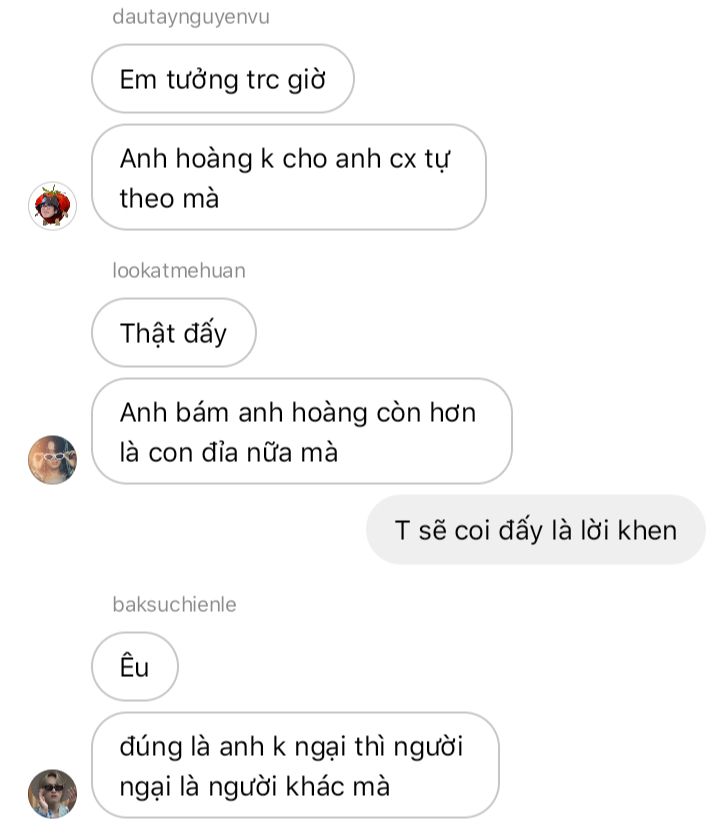
Task: Select the "đúng là anh k ngại" message
Action: tap(295, 765)
